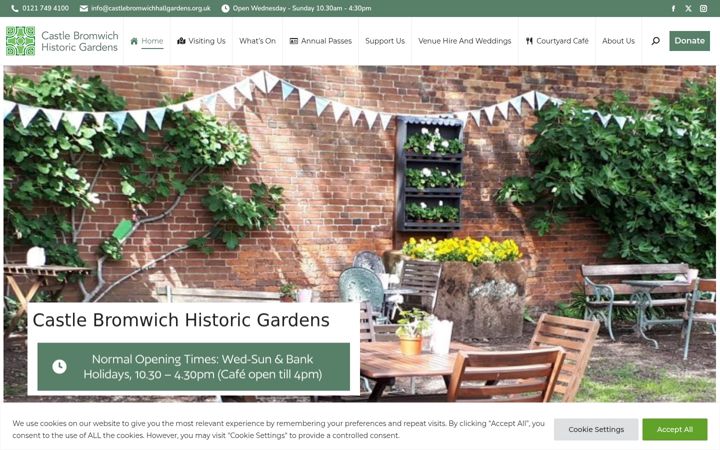The image size is (720, 450).
Task: Click the info@castlebromwichhallgardens.org.uk email link
Action: click(151, 8)
